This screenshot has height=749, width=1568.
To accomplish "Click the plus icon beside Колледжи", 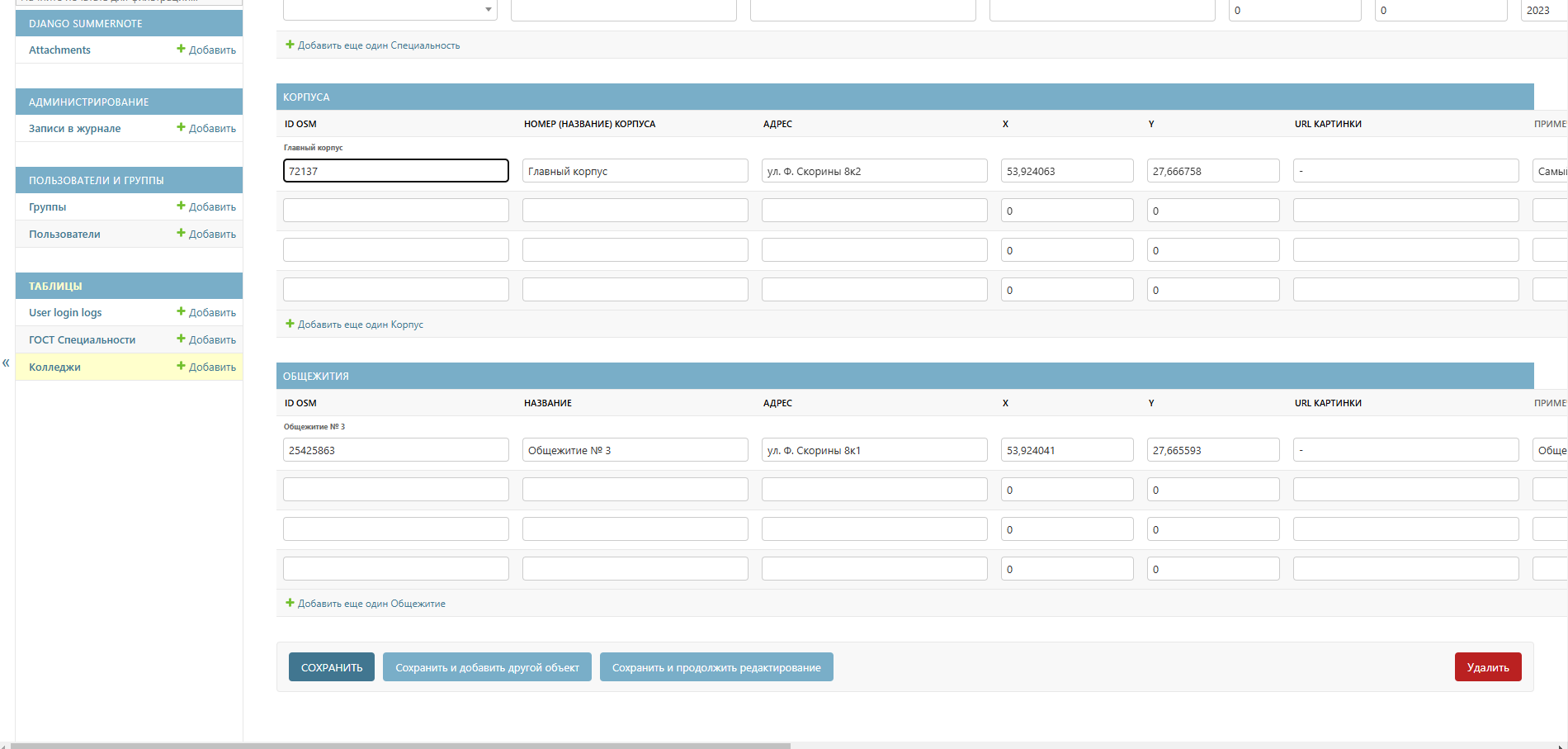I will pos(181,367).
